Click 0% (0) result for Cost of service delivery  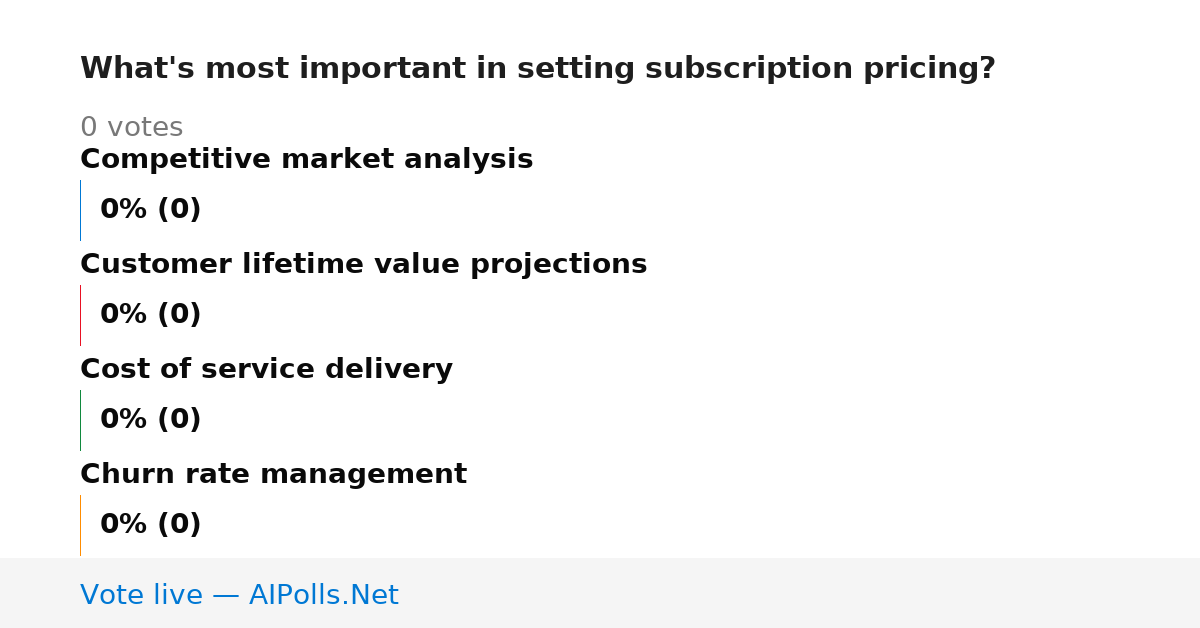click(x=151, y=420)
